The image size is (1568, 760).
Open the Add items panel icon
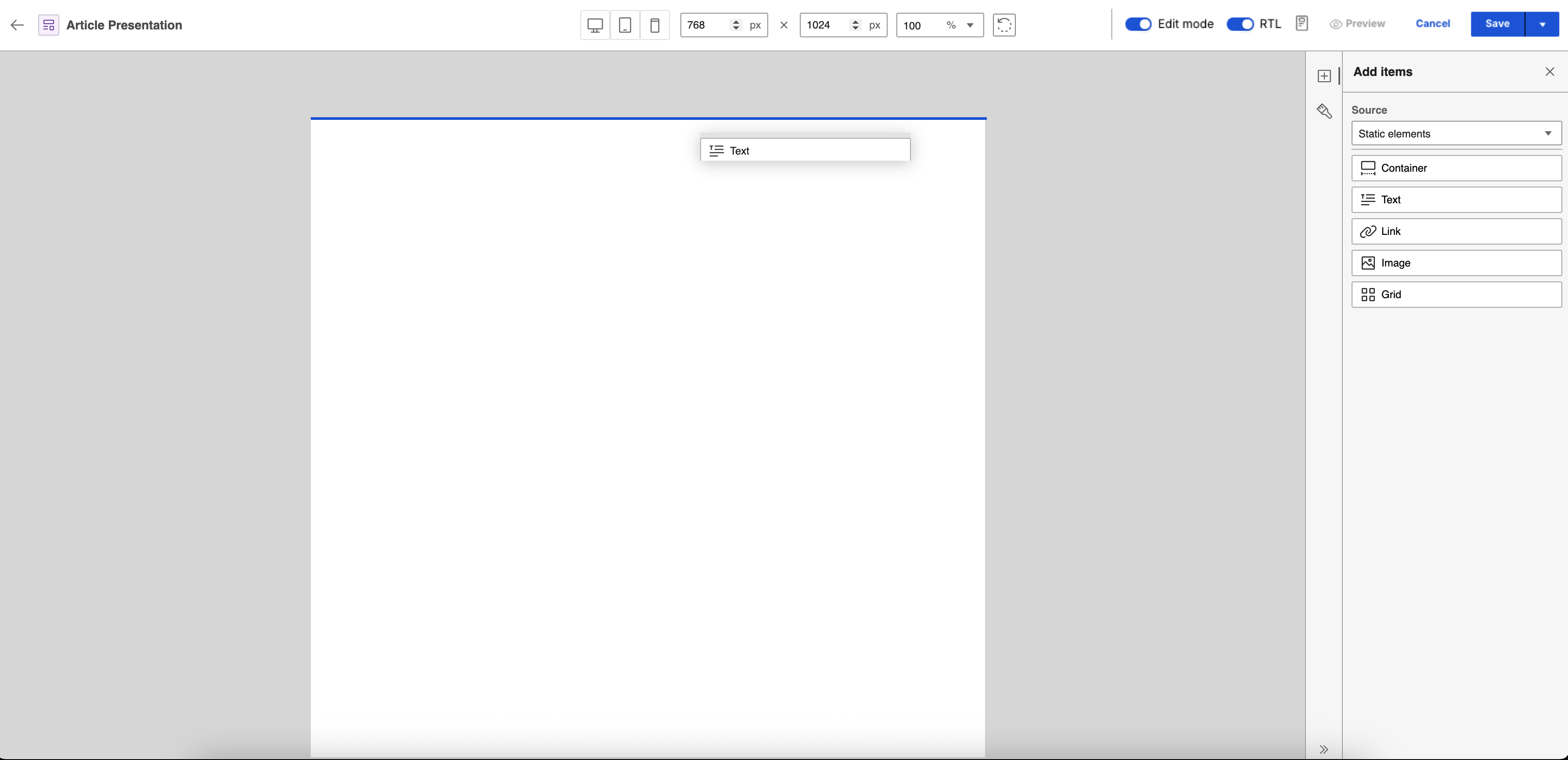coord(1324,76)
